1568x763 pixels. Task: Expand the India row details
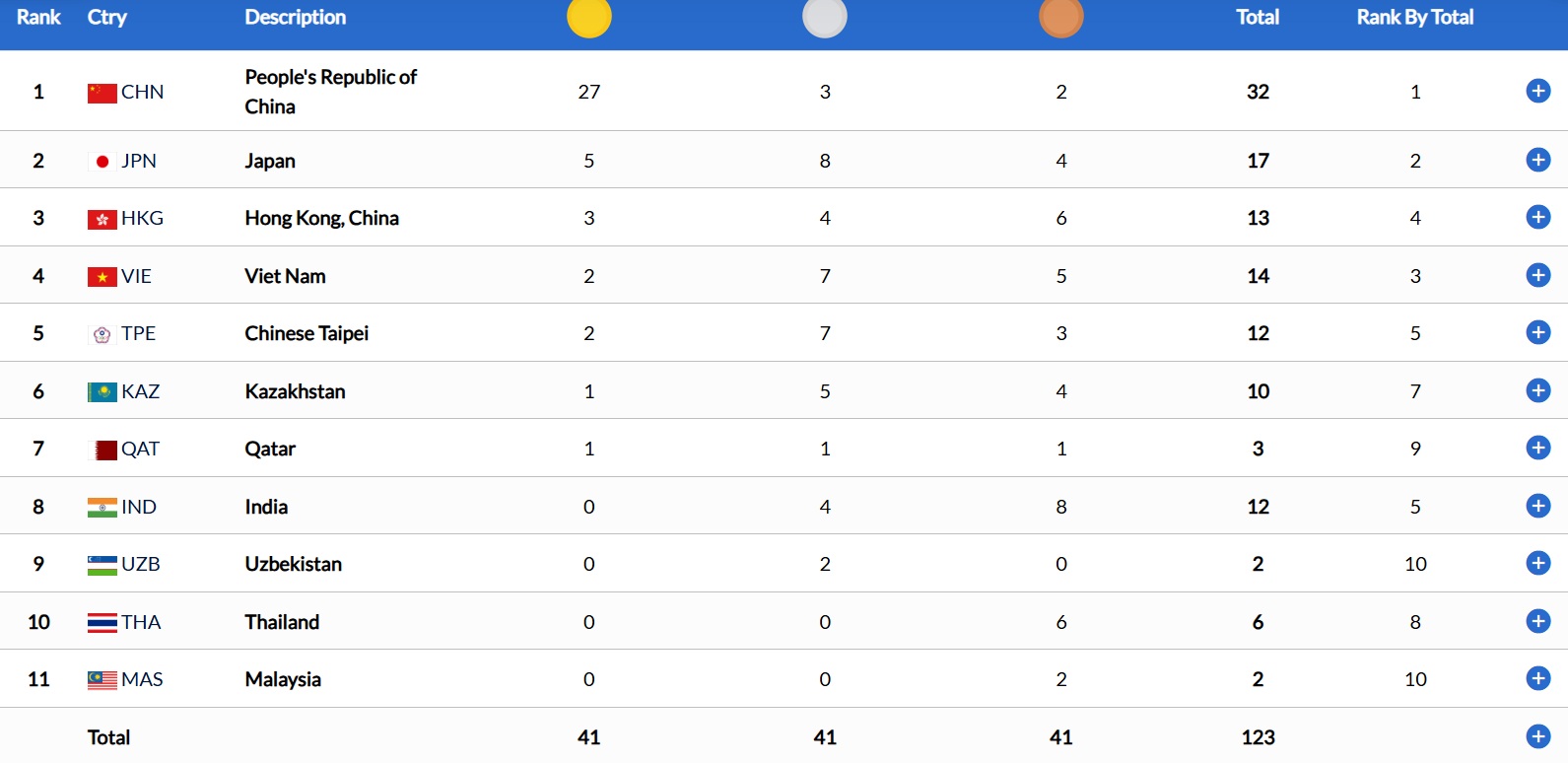1537,506
